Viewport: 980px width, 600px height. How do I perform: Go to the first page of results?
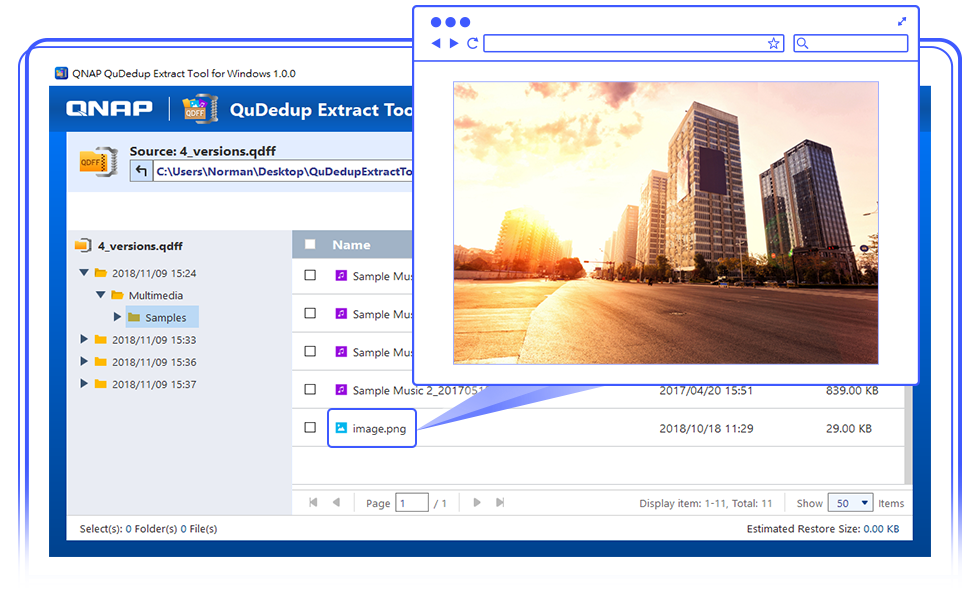pos(314,503)
